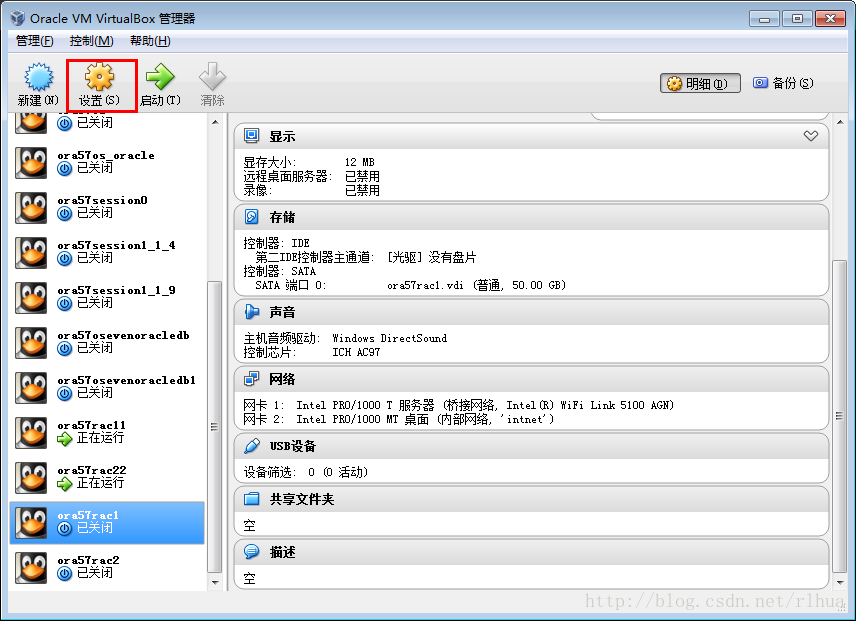856x621 pixels.
Task: Click the penguin icon of ora57os_oracle
Action: pos(31,163)
